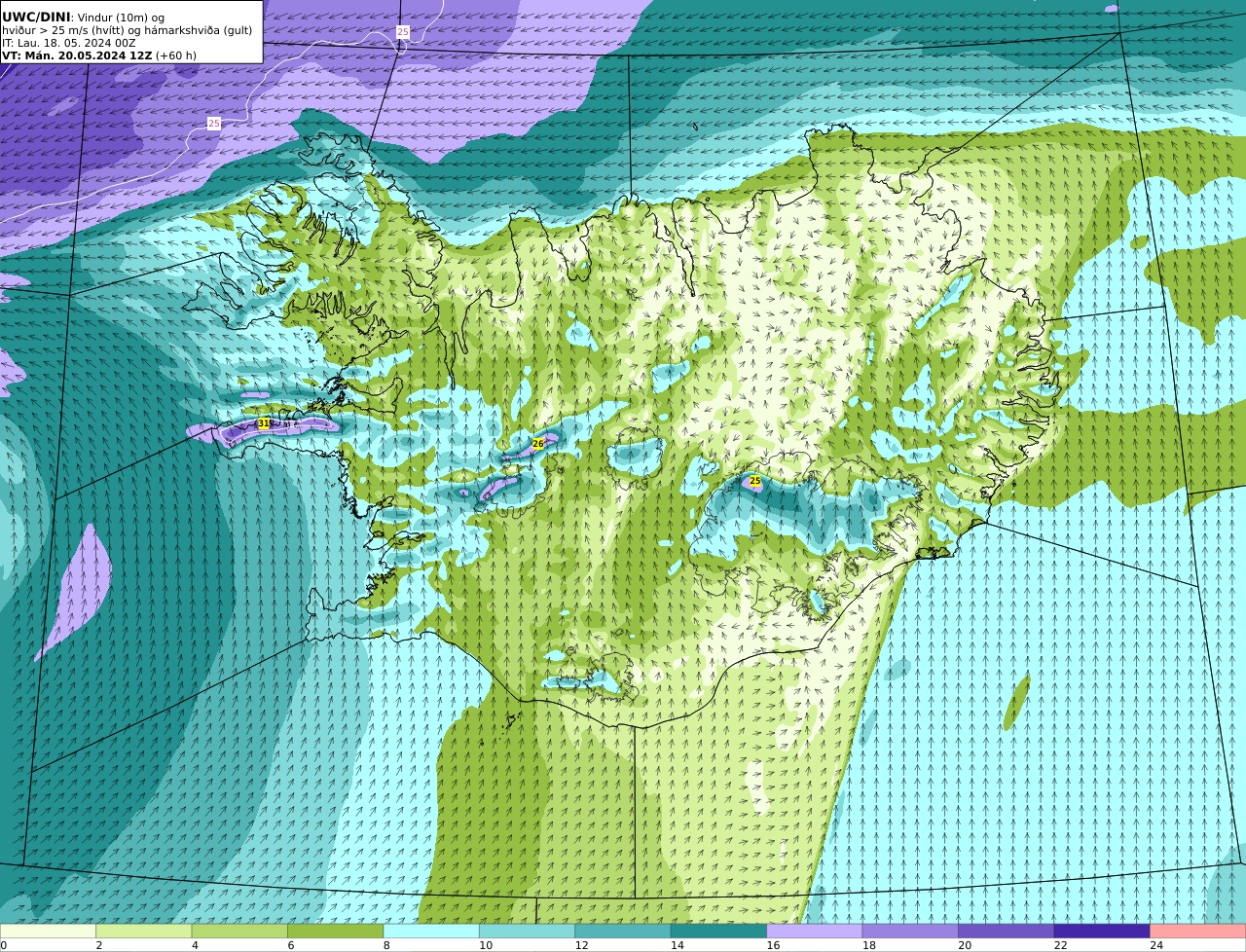Pick the 20–22 violet colorbar swatch
The height and width of the screenshot is (952, 1246).
[1007, 931]
